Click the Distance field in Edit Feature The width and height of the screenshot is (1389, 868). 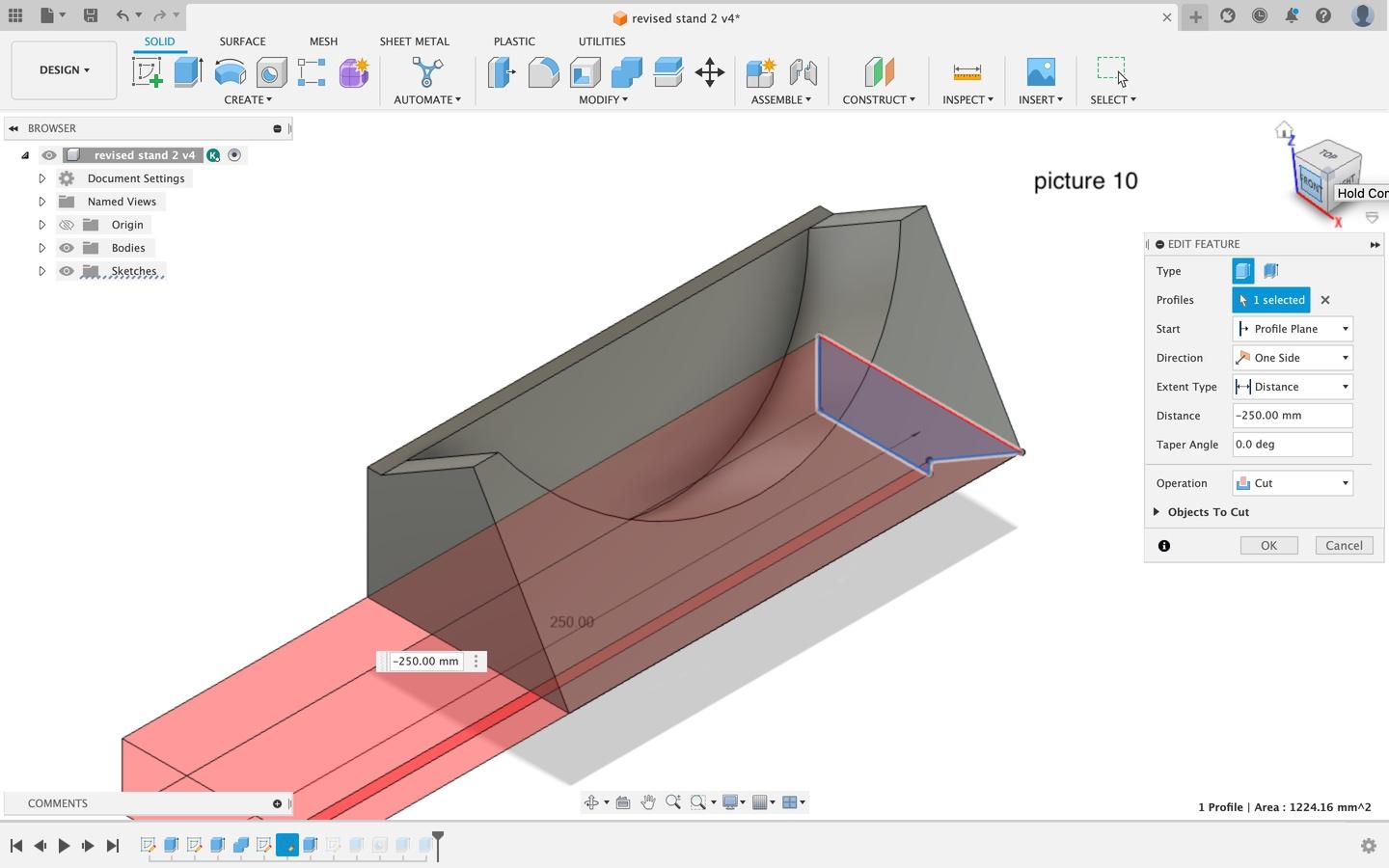pos(1293,416)
